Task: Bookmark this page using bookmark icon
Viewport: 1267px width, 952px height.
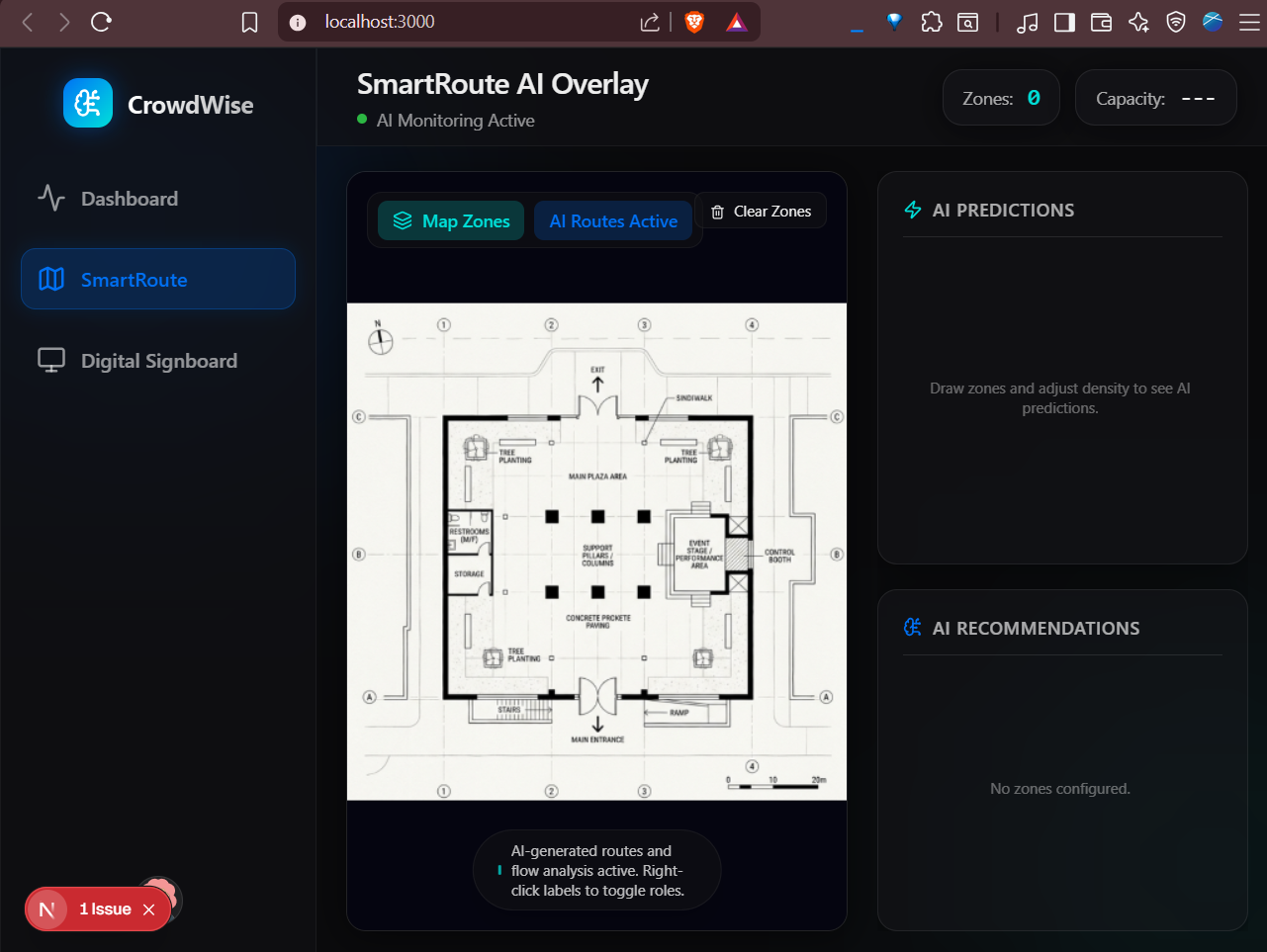Action: click(250, 22)
